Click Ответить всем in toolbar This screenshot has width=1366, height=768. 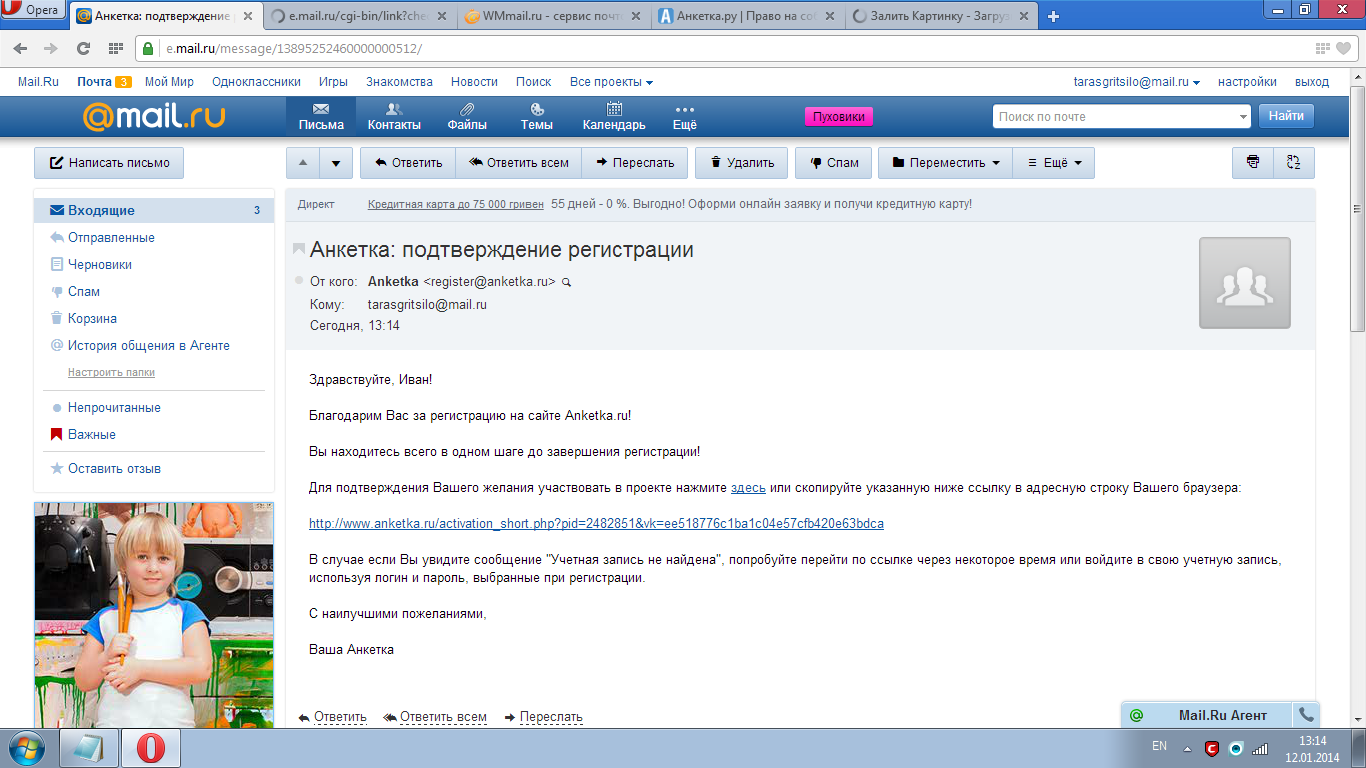pyautogui.click(x=518, y=163)
